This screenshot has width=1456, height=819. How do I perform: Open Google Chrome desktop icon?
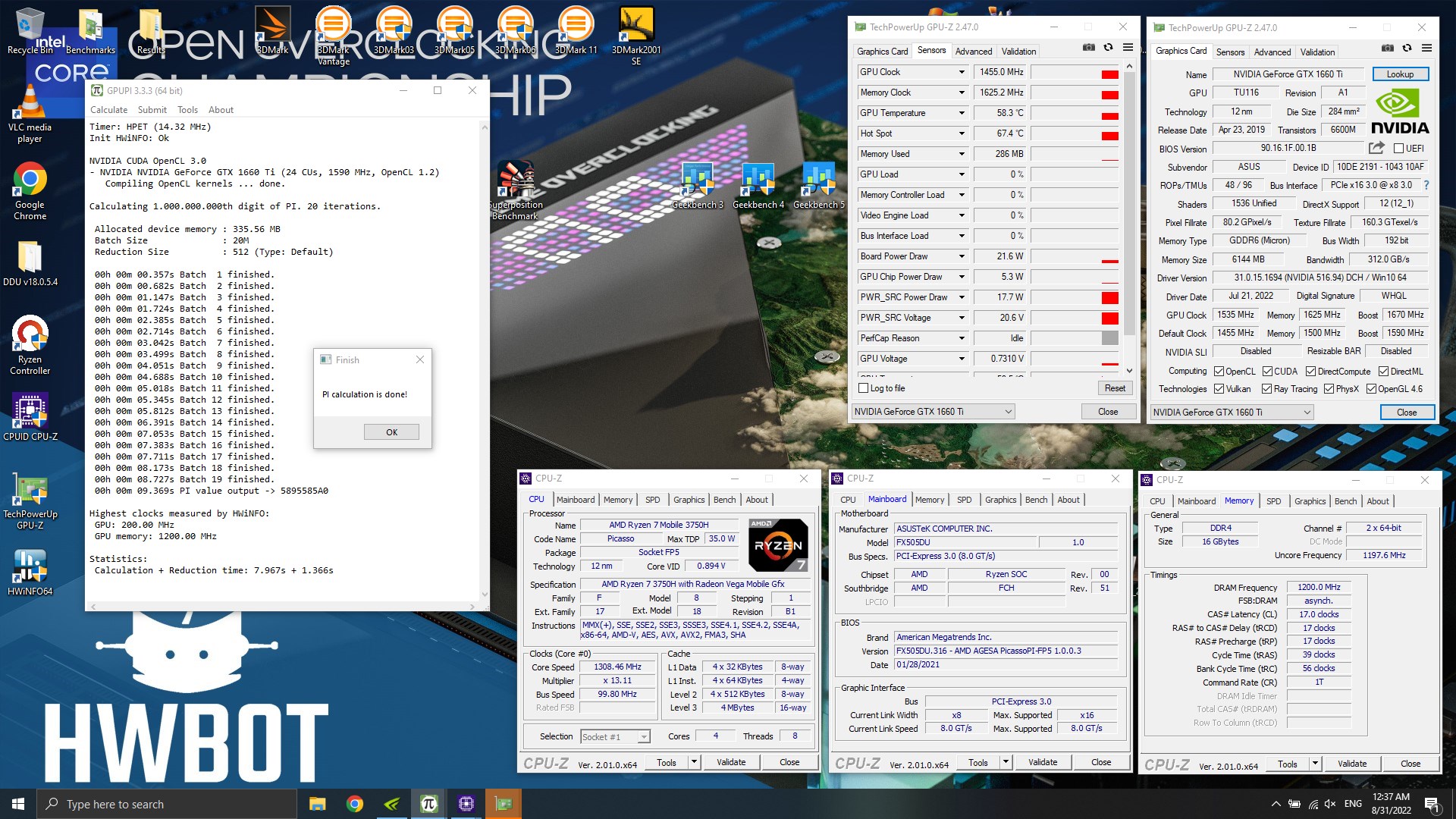(x=30, y=191)
